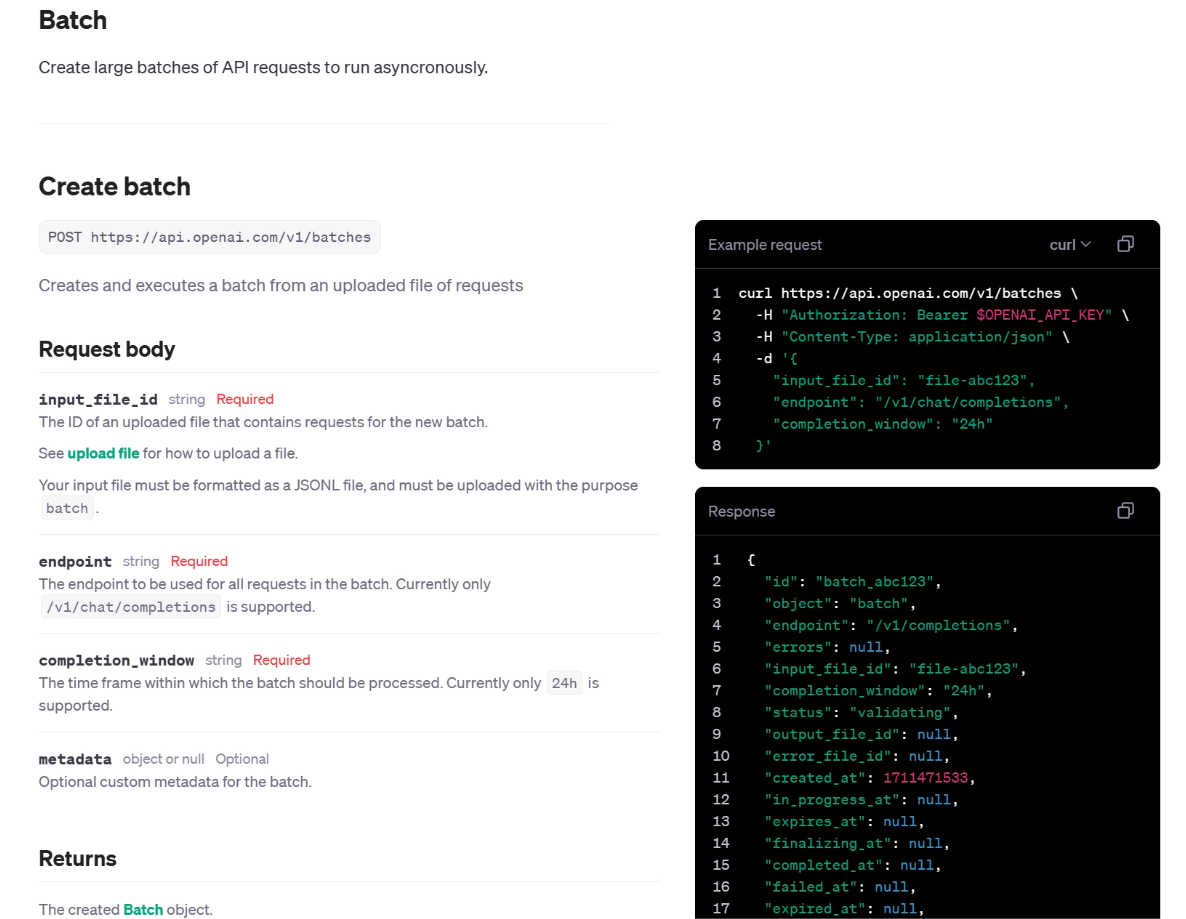Follow the Batch object link under Returns
The width and height of the screenshot is (1186, 919).
tap(143, 909)
